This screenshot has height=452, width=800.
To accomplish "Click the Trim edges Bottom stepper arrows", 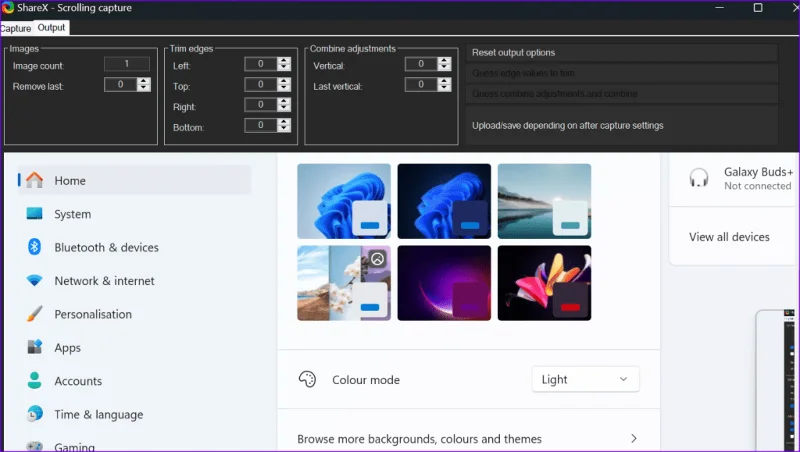I will [x=284, y=125].
